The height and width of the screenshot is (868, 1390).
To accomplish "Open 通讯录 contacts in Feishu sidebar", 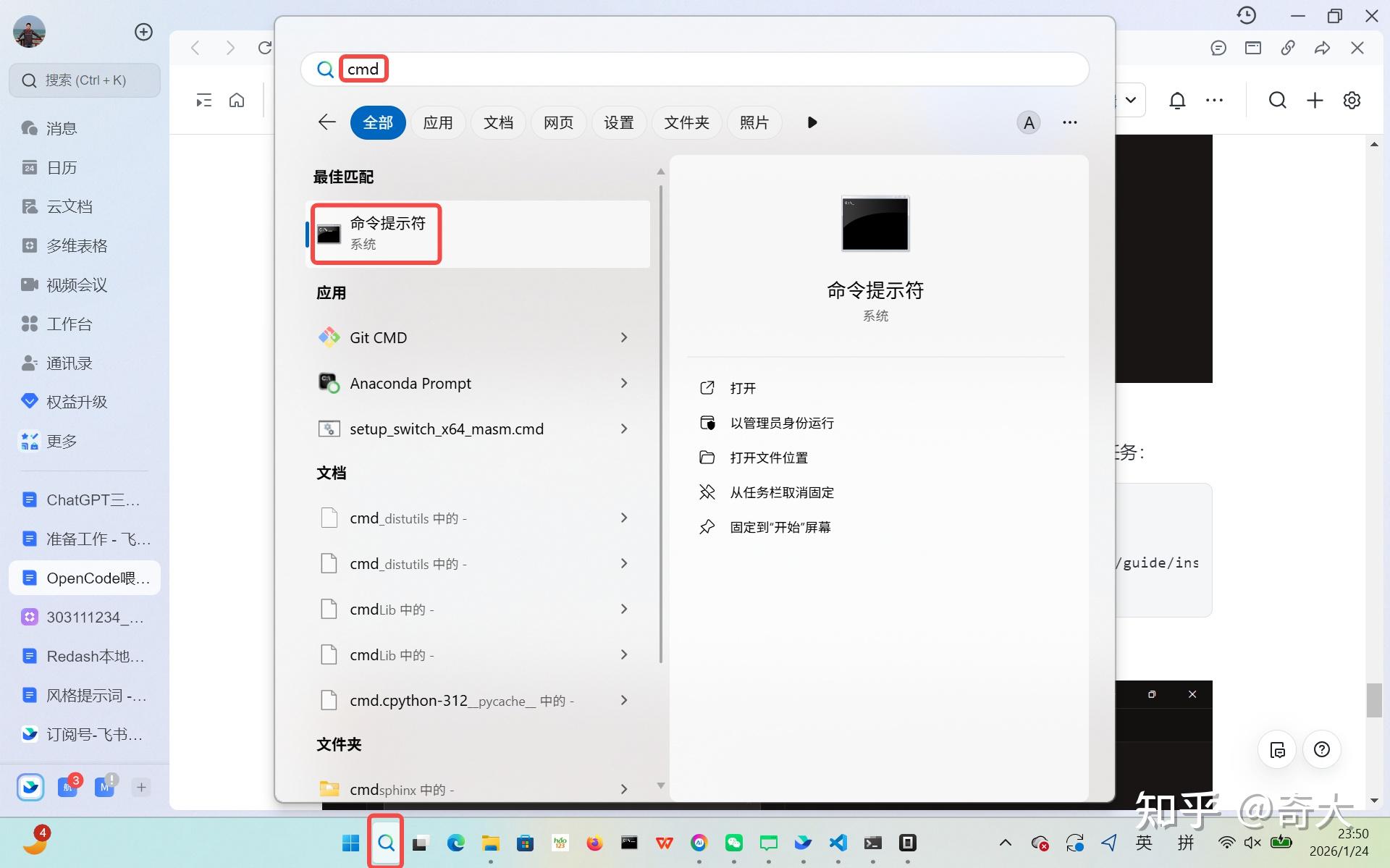I will 69,363.
